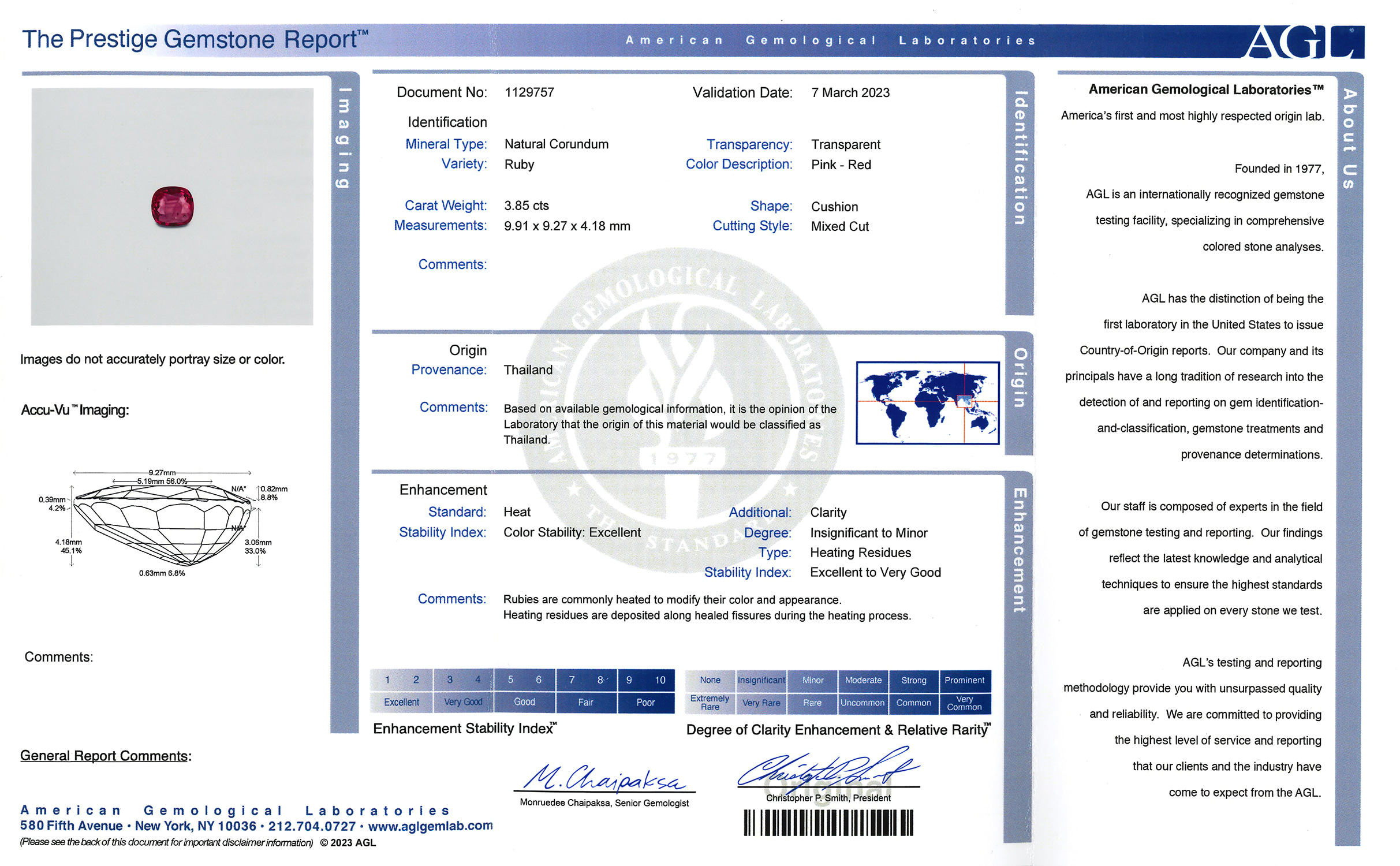
Task: Click the Christopher P. Smith signature
Action: [828, 771]
